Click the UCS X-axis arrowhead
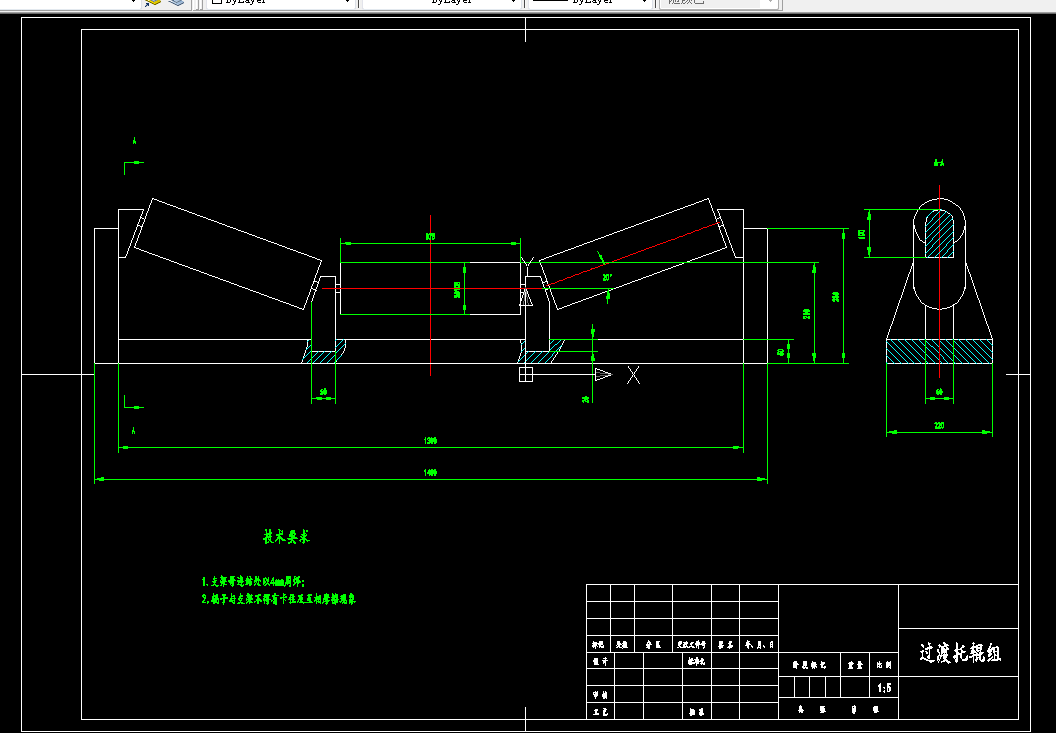1056x733 pixels. coord(603,375)
